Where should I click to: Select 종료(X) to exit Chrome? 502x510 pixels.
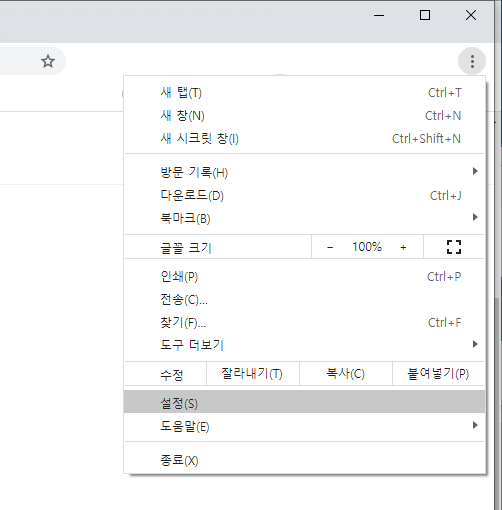(x=304, y=461)
